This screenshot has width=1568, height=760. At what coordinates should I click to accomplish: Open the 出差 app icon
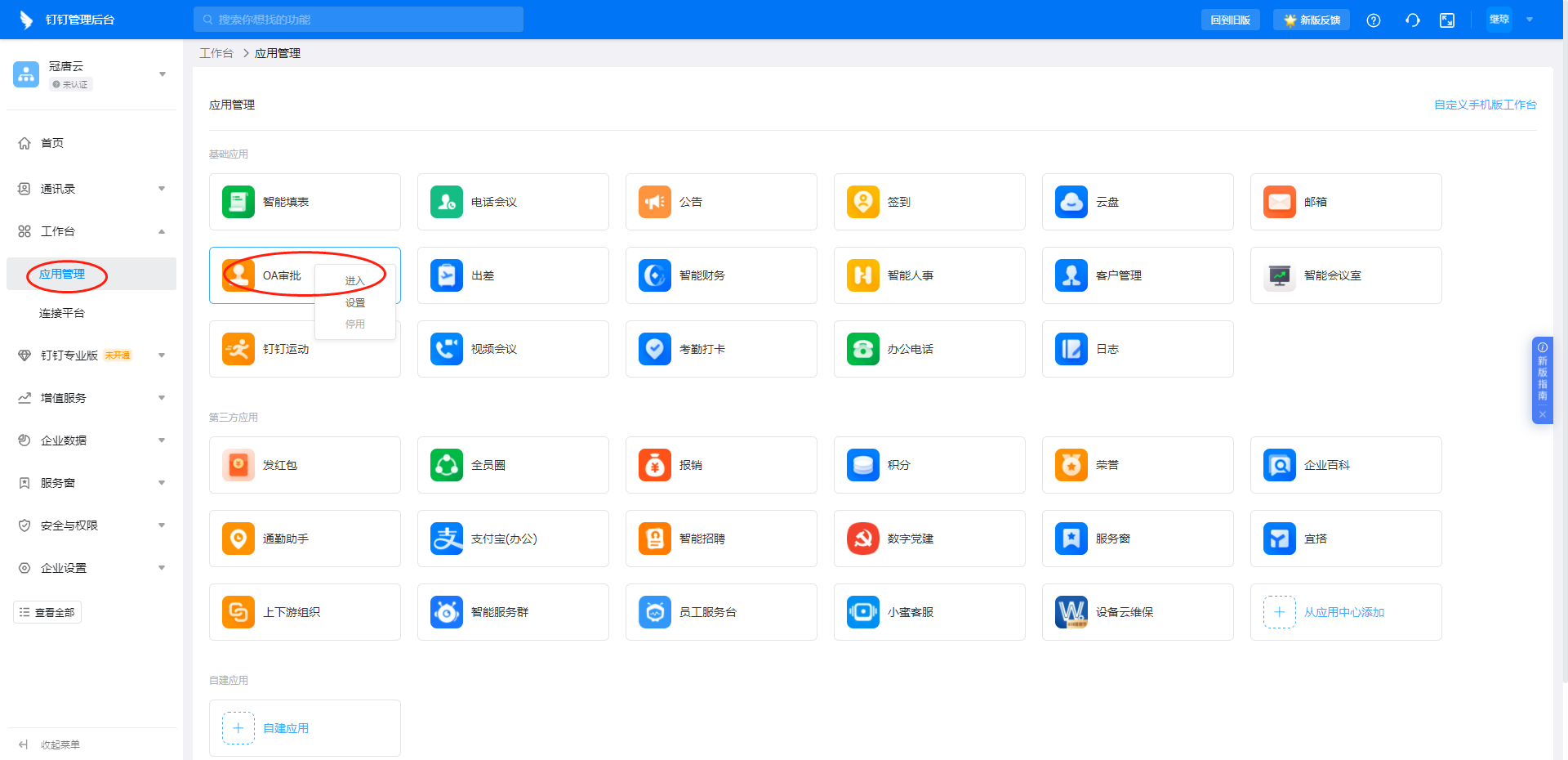tap(447, 275)
